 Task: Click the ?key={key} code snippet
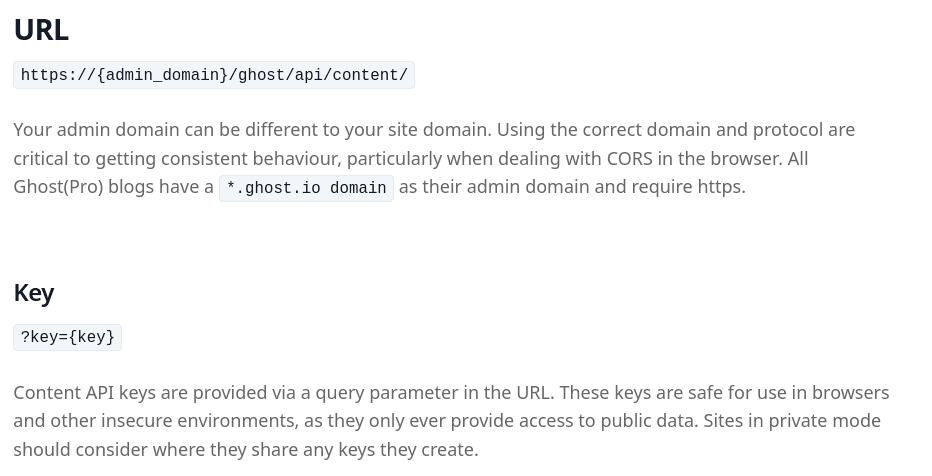click(68, 337)
